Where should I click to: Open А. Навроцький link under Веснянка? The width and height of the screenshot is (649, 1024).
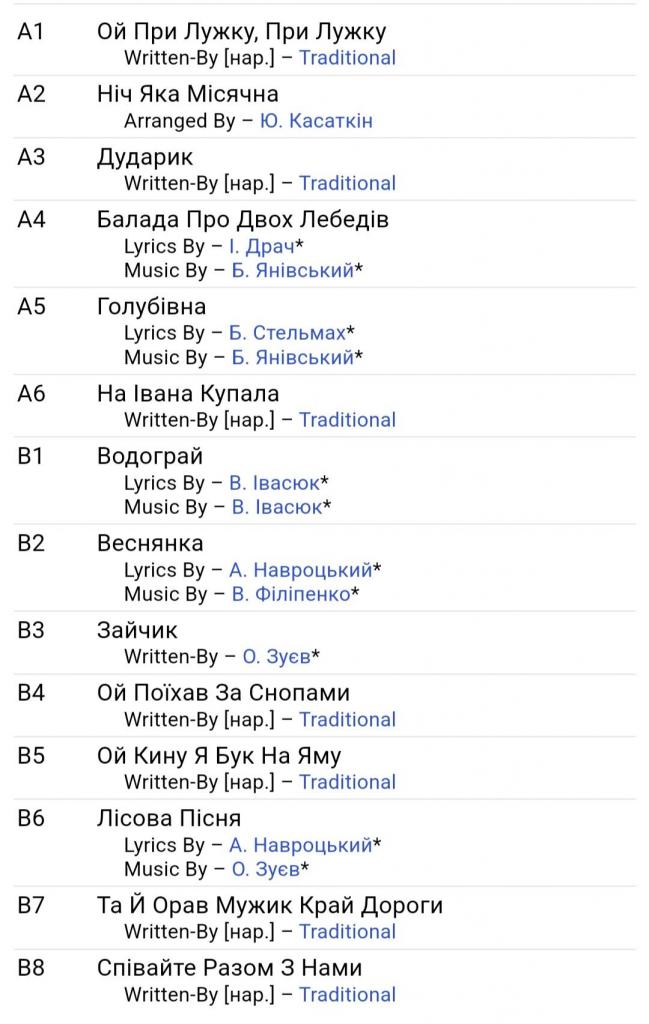pos(300,570)
